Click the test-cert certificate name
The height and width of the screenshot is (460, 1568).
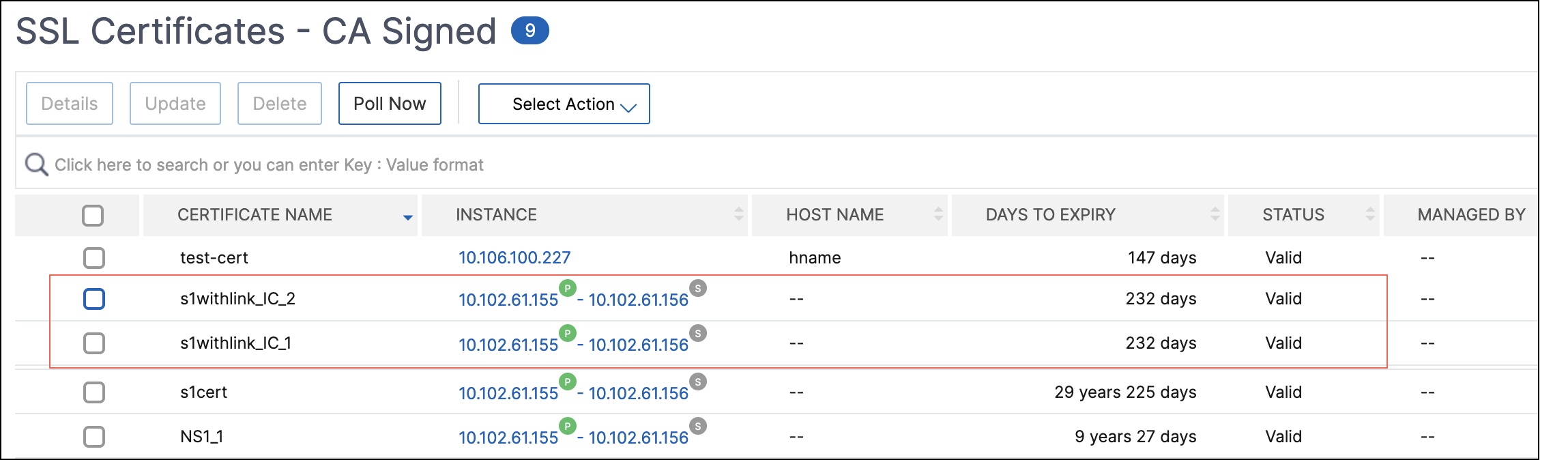point(214,257)
